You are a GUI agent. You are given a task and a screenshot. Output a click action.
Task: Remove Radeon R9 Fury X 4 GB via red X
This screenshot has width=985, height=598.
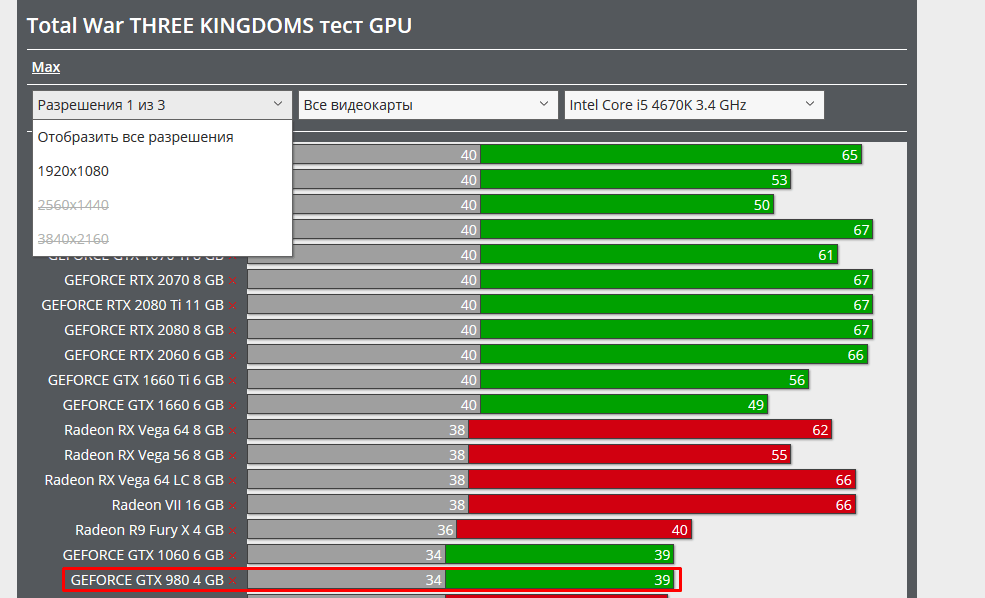click(x=232, y=531)
